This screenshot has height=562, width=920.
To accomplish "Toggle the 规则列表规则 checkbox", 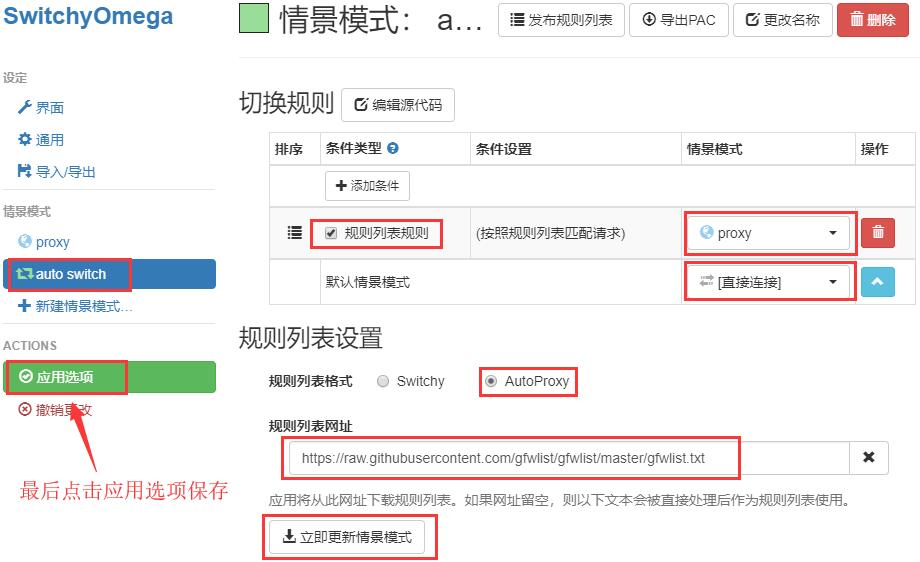I will (331, 234).
